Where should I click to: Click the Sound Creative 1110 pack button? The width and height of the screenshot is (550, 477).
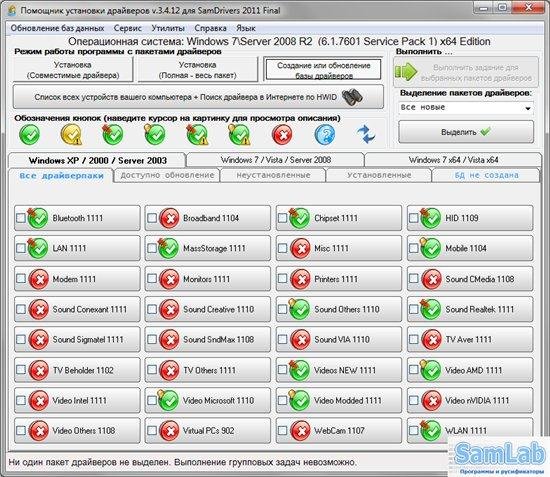coord(208,309)
